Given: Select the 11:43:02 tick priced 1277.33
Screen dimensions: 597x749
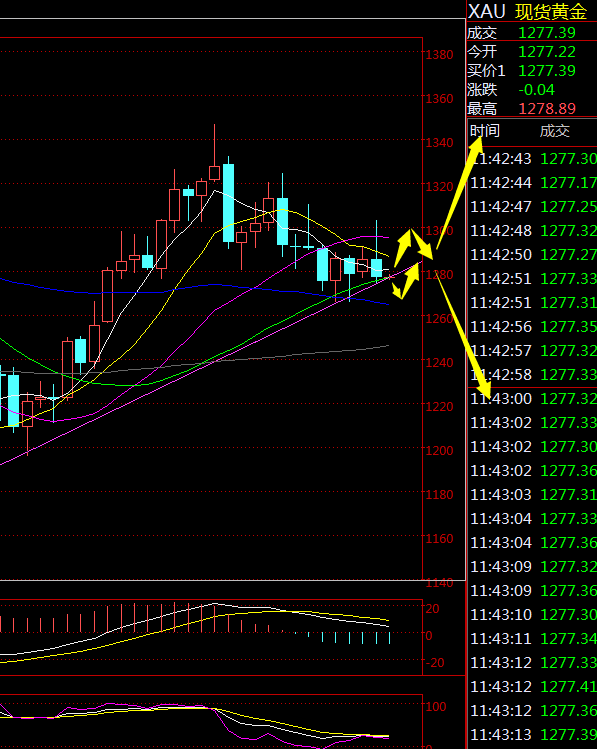Looking at the screenshot, I should [533, 422].
